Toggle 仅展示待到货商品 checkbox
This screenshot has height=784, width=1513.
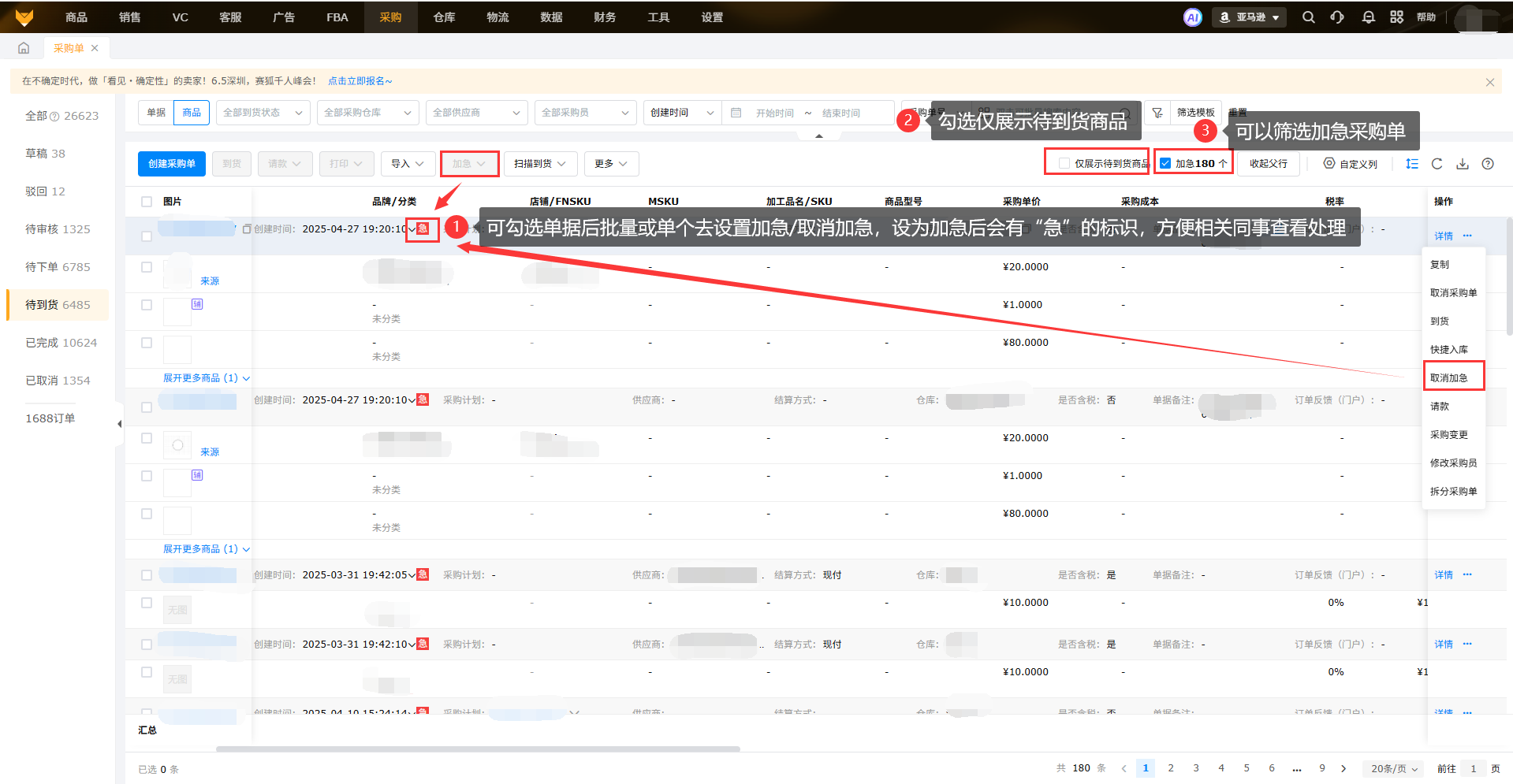point(1064,163)
